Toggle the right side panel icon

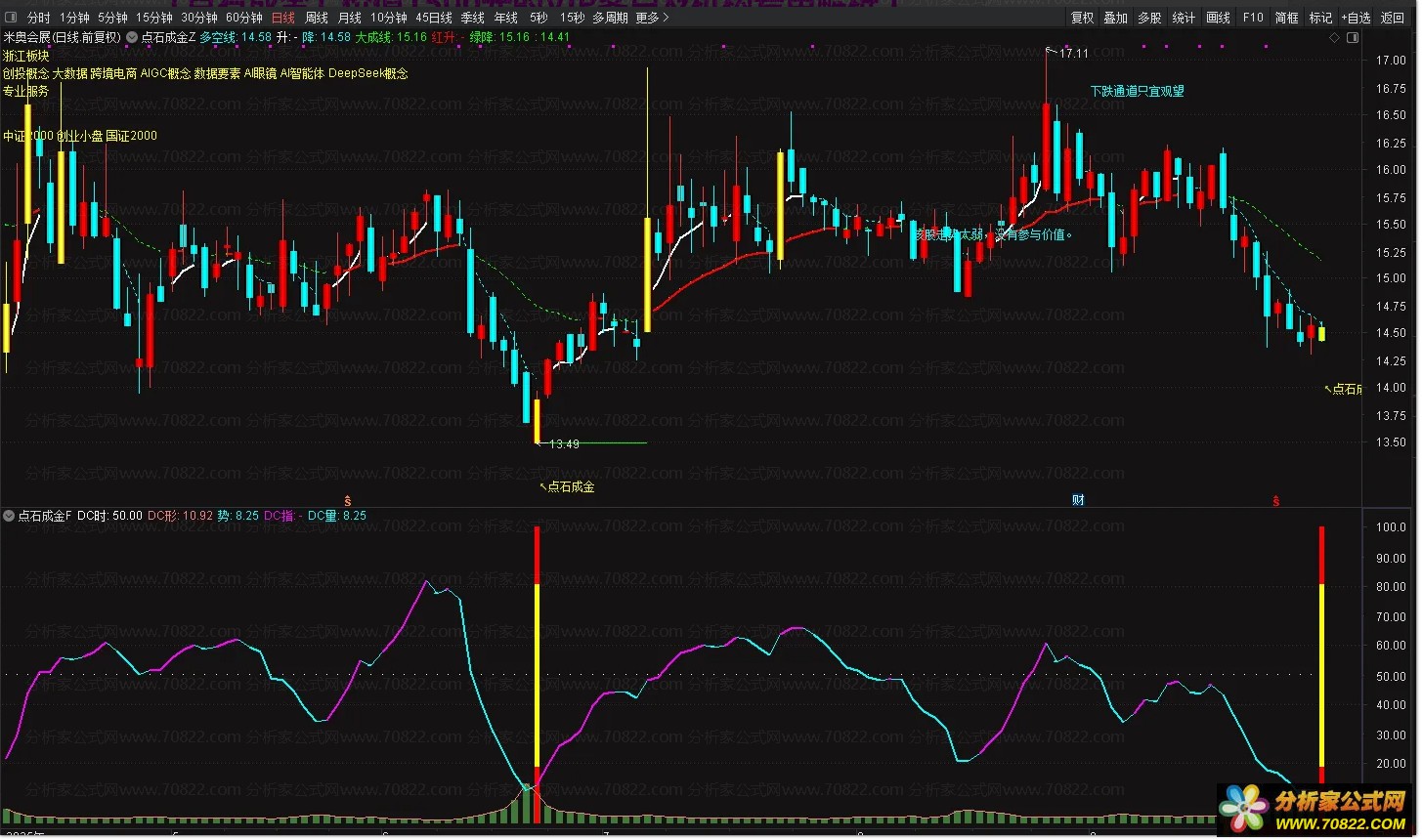pyautogui.click(x=1353, y=37)
